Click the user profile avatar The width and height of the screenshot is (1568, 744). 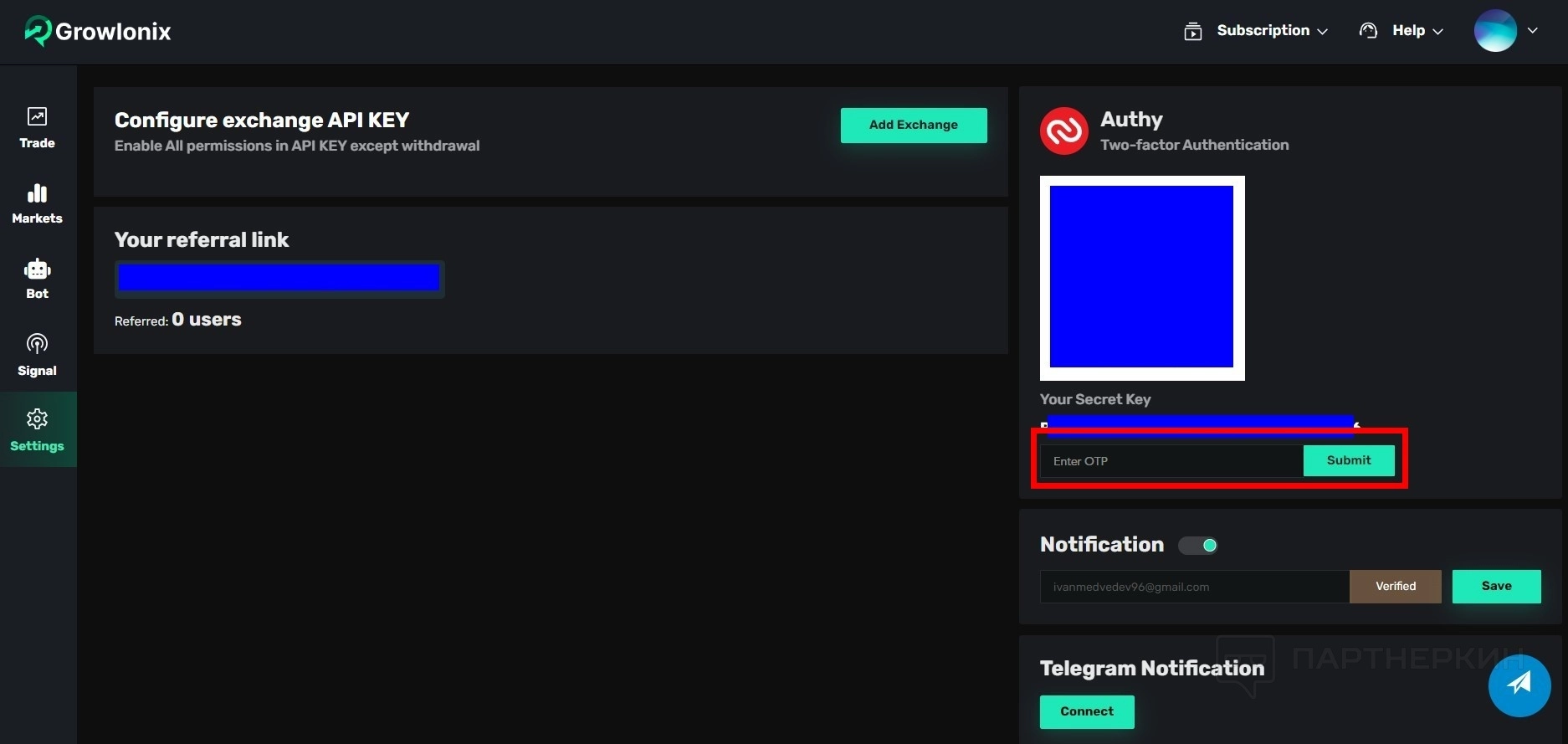(1495, 31)
